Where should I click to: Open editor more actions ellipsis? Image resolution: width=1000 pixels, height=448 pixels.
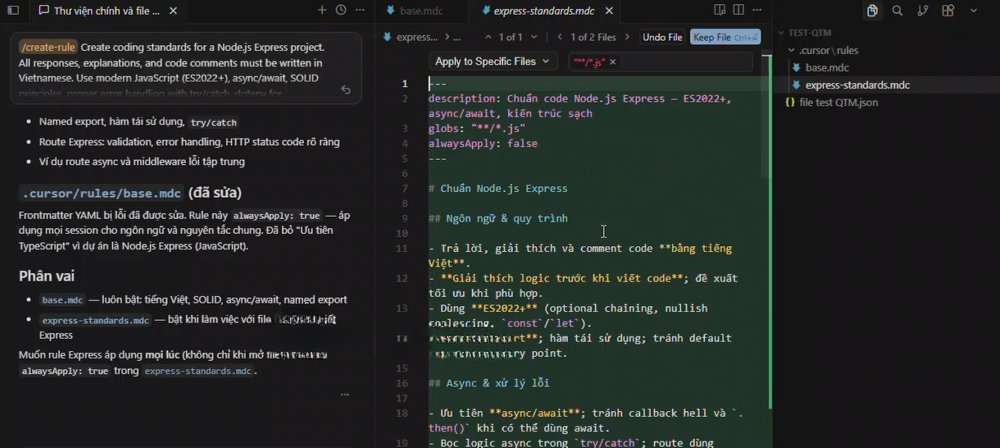click(757, 10)
